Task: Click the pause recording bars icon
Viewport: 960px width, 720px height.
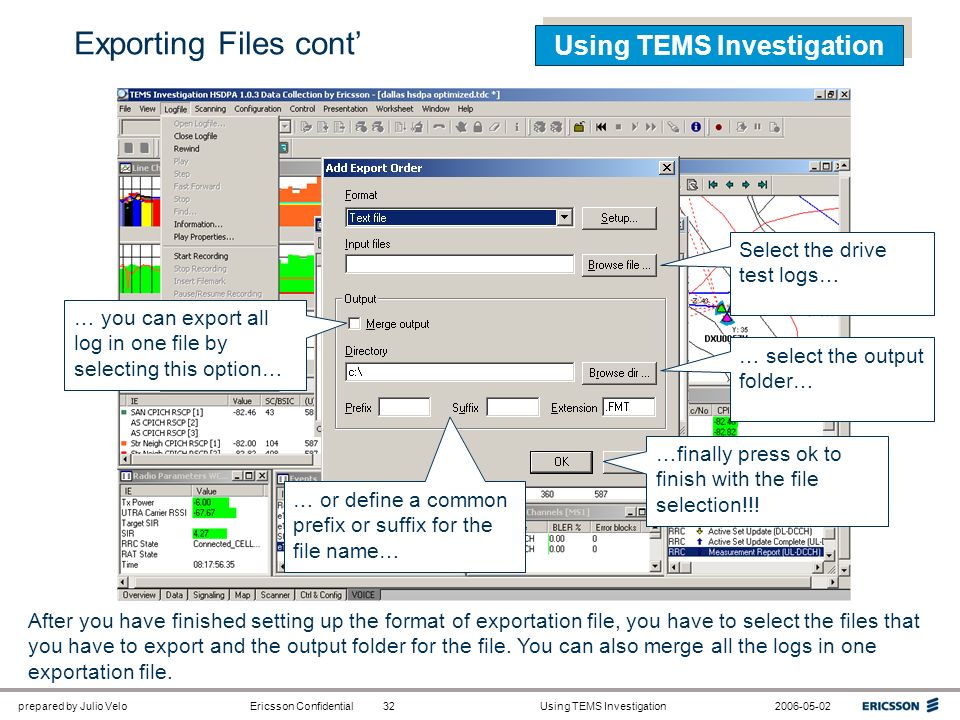Action: pyautogui.click(x=757, y=127)
